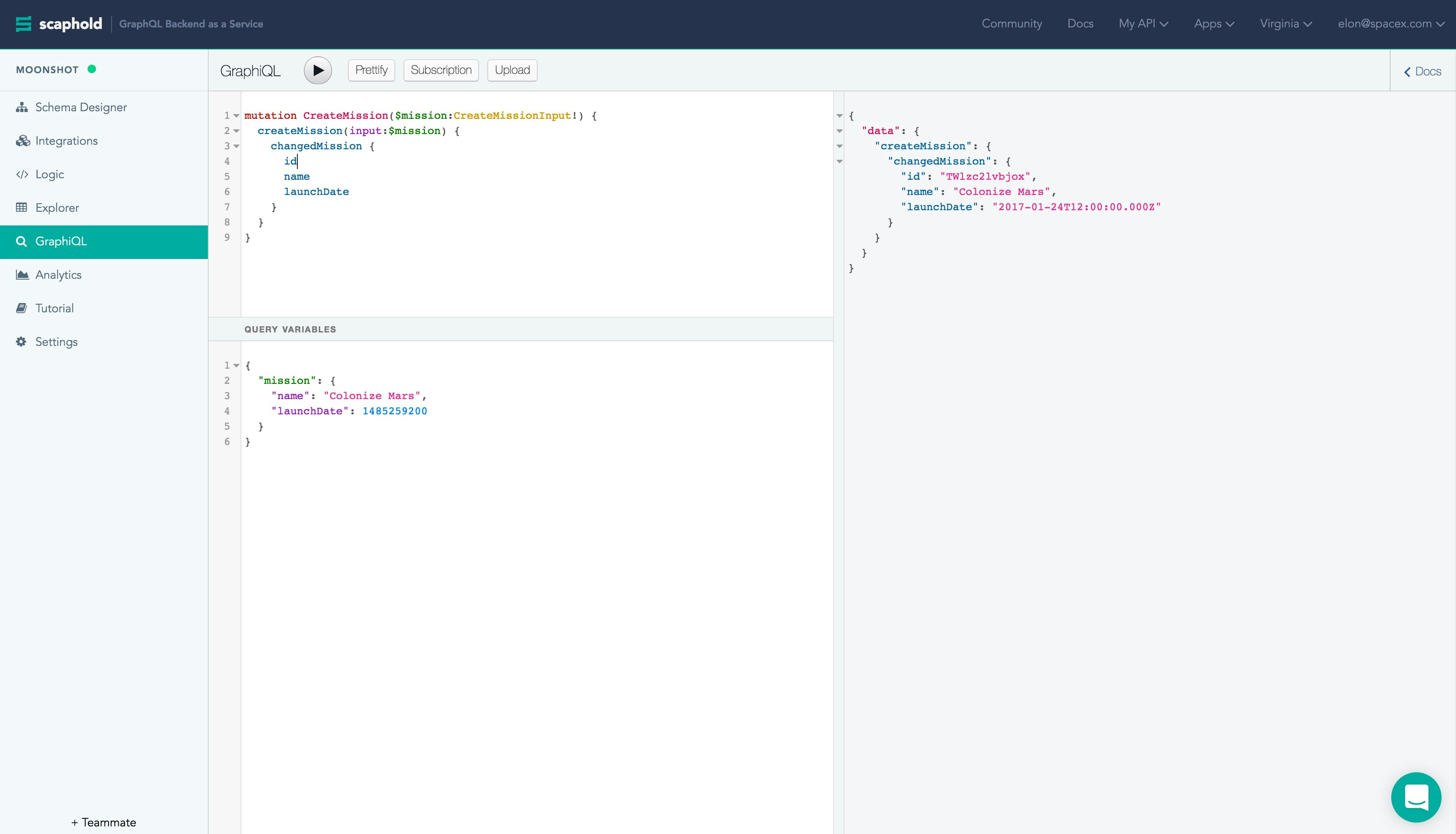1456x834 pixels.
Task: Run the GraphiQL query with play button
Action: 318,70
